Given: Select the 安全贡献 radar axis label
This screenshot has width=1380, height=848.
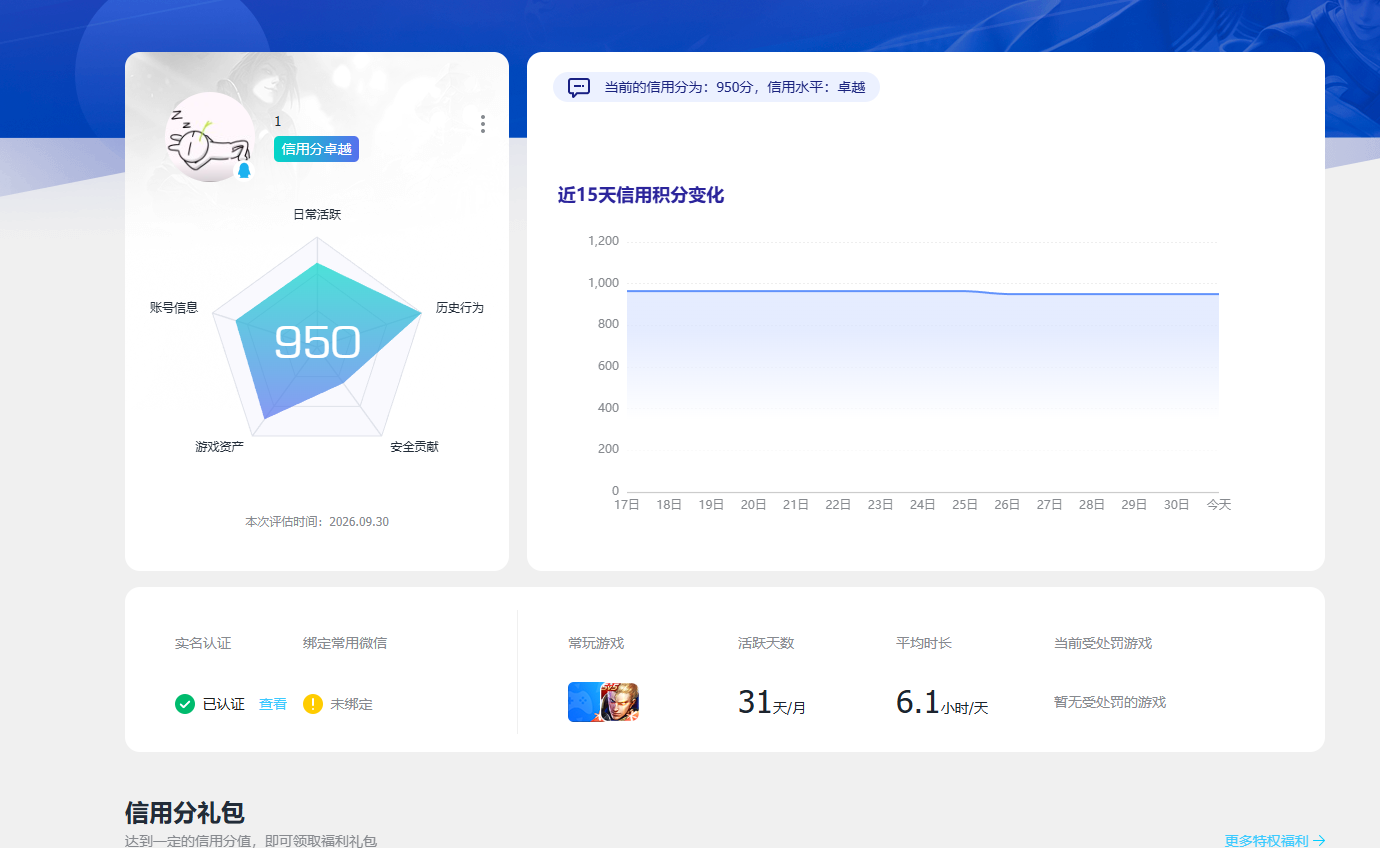Looking at the screenshot, I should [414, 447].
